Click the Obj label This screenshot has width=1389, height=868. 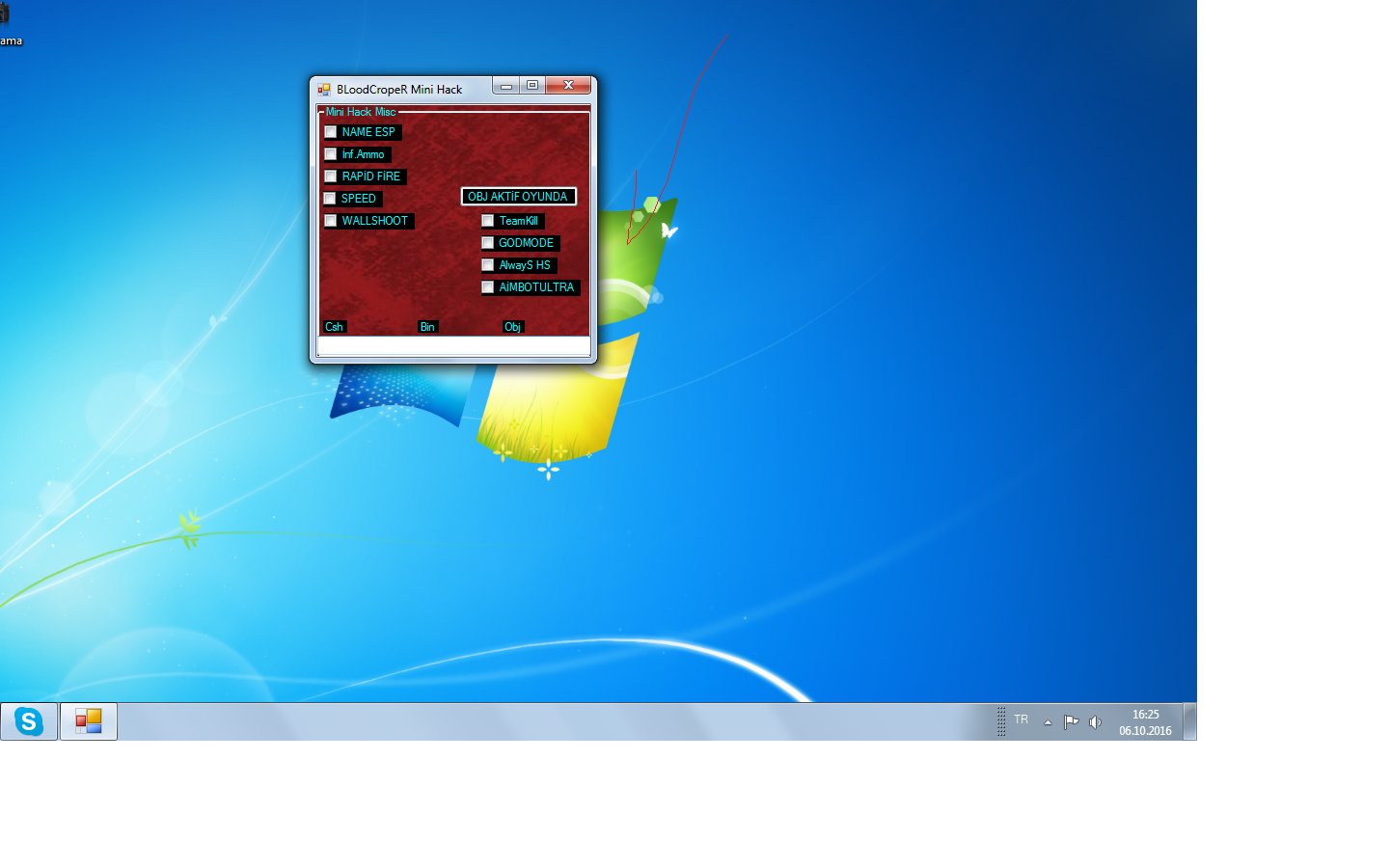click(512, 327)
